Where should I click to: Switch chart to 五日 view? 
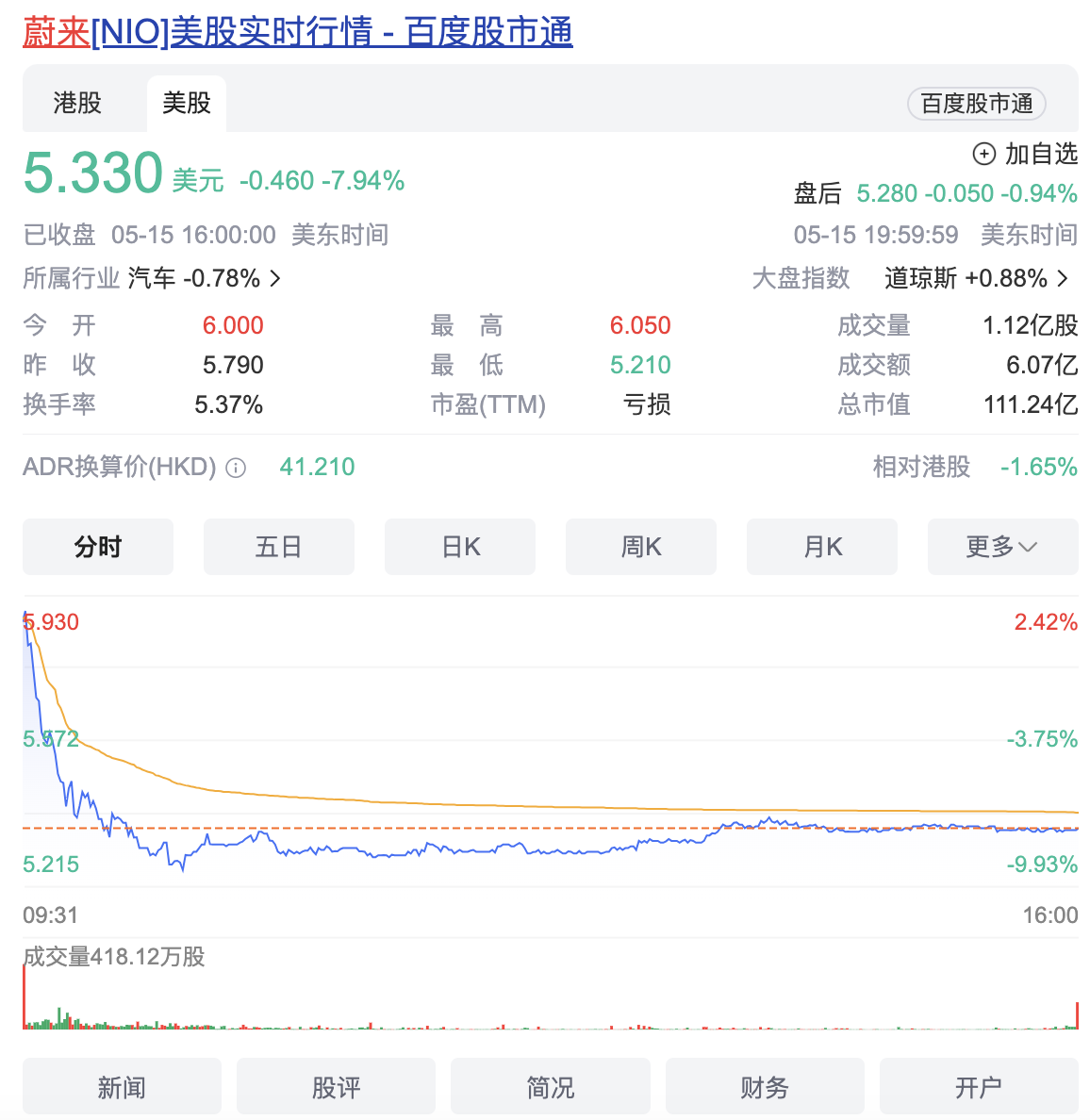tap(278, 547)
